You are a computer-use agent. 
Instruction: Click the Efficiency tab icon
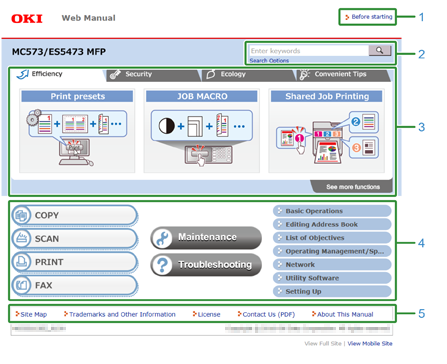[23, 74]
